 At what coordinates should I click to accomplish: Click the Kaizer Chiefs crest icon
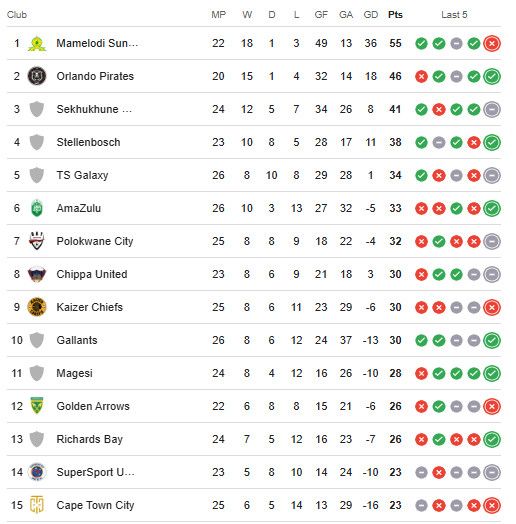(37, 307)
